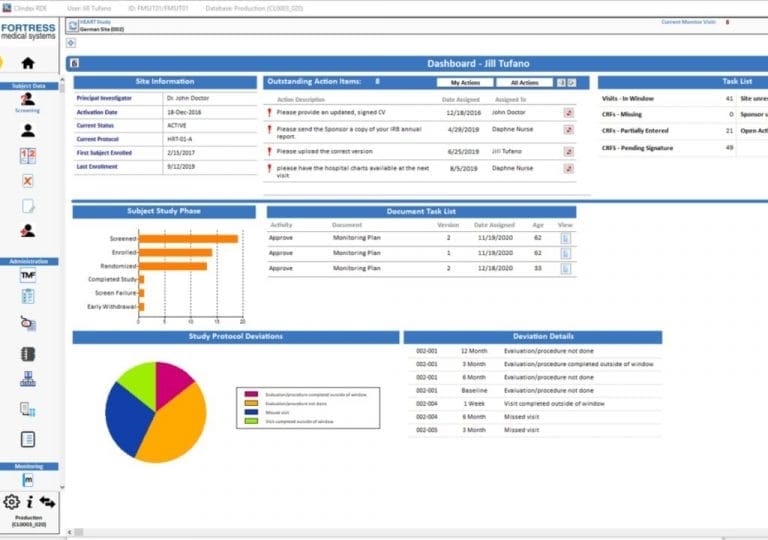View the first Monitoring Plan document
Image resolution: width=768 pixels, height=540 pixels.
coord(565,239)
